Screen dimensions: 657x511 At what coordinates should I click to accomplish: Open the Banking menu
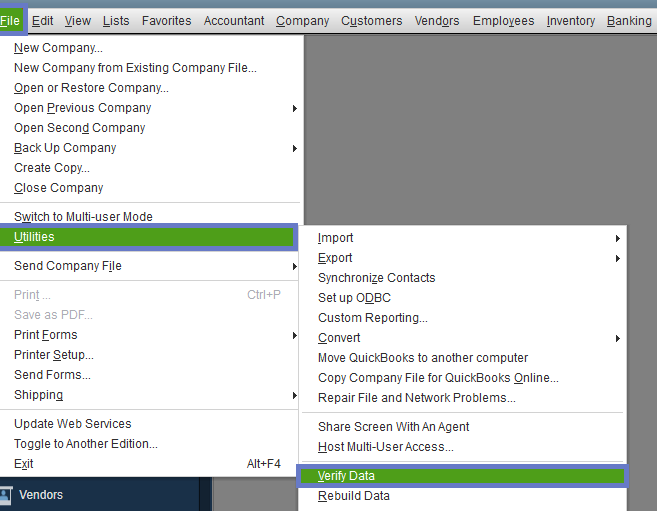[629, 21]
